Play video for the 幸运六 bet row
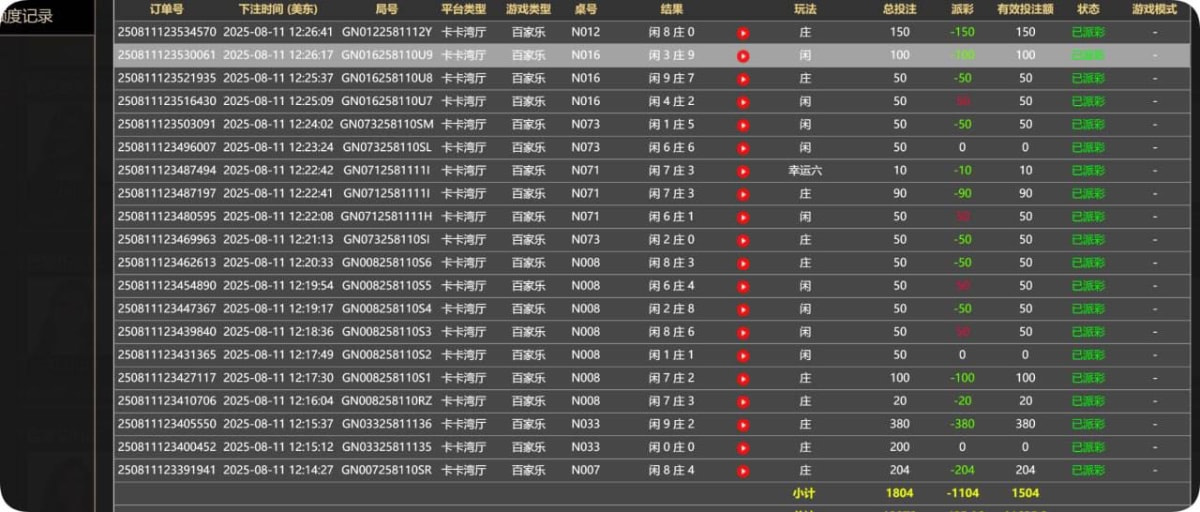 [743, 171]
